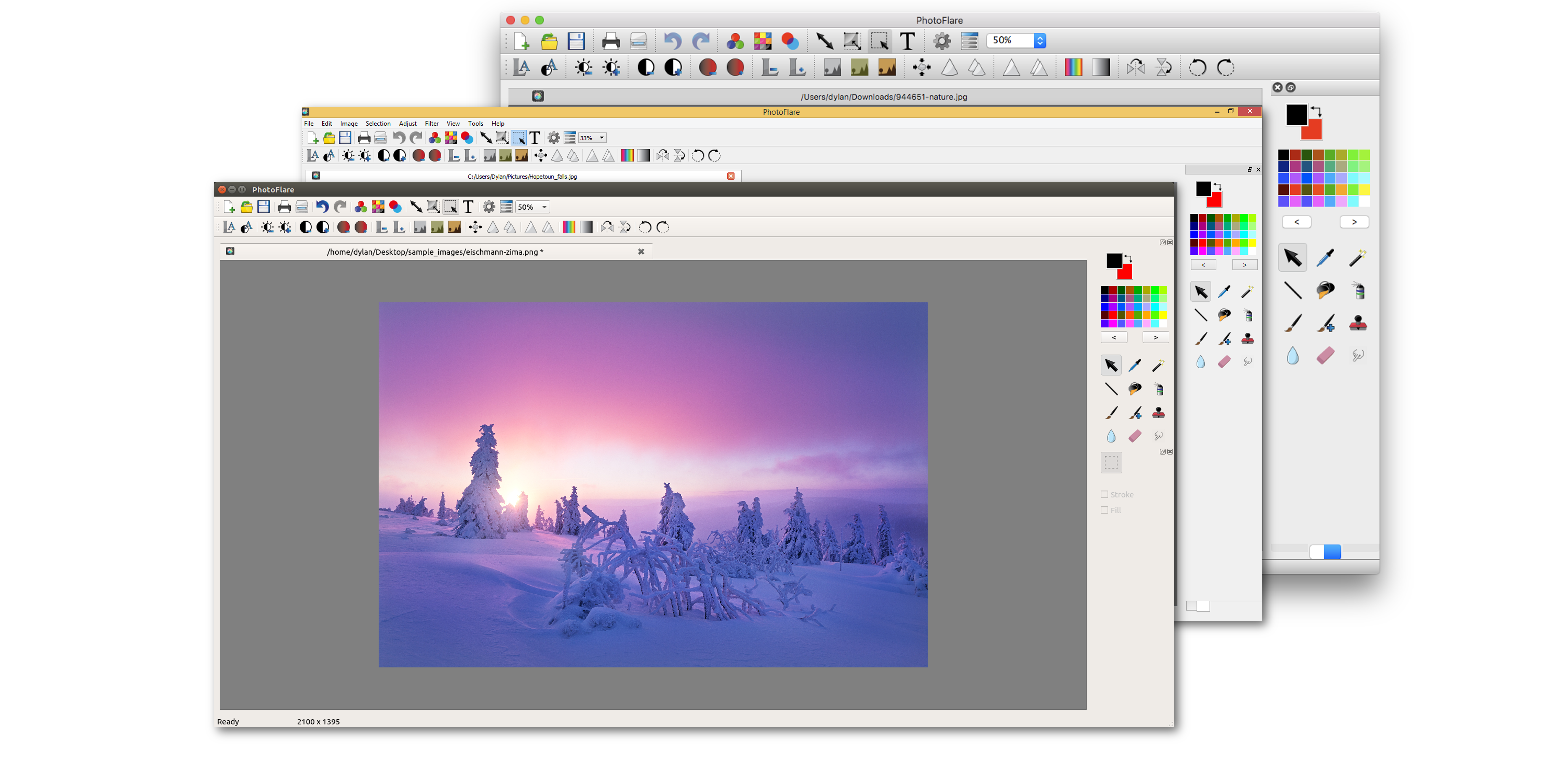
Task: Swap foreground and background colors in the Linux palette
Action: pyautogui.click(x=1129, y=258)
